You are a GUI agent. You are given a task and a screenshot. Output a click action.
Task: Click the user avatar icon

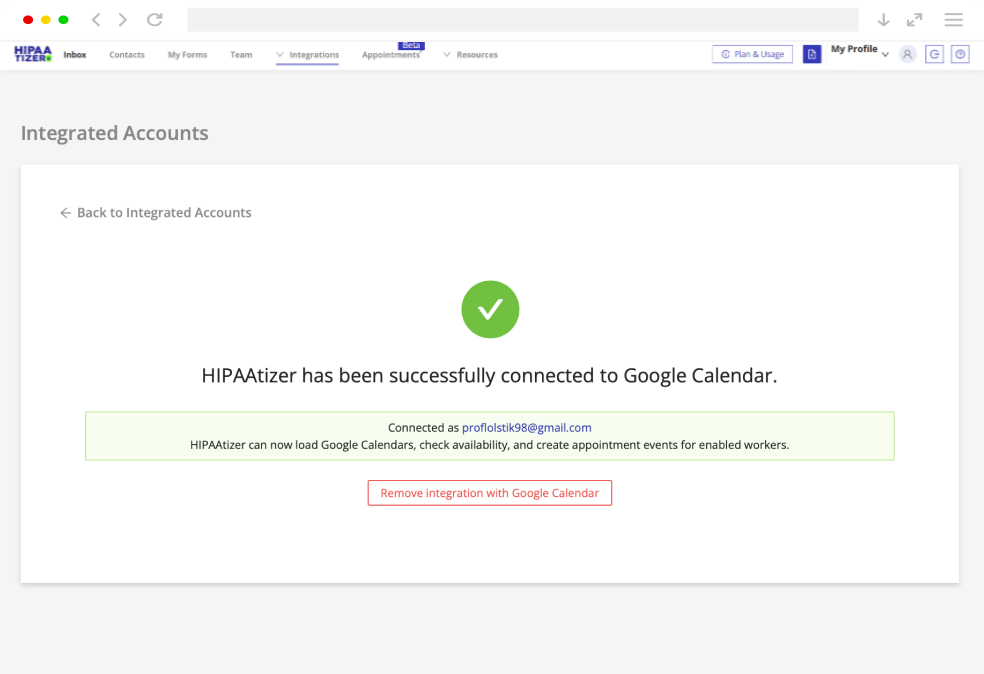tap(907, 54)
